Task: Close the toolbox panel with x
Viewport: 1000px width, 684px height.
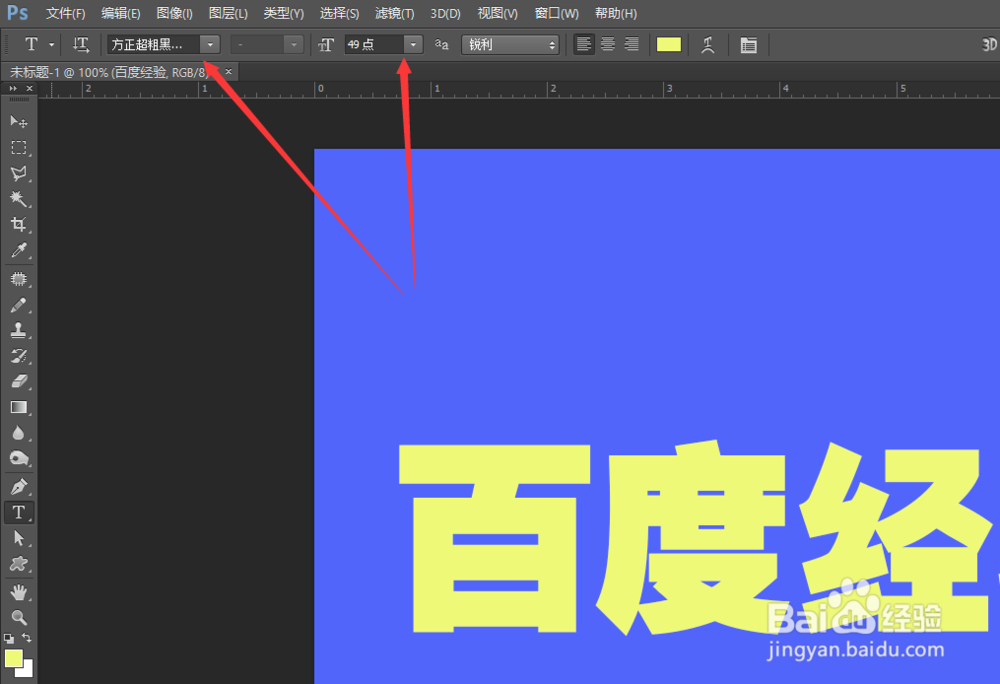Action: point(29,89)
